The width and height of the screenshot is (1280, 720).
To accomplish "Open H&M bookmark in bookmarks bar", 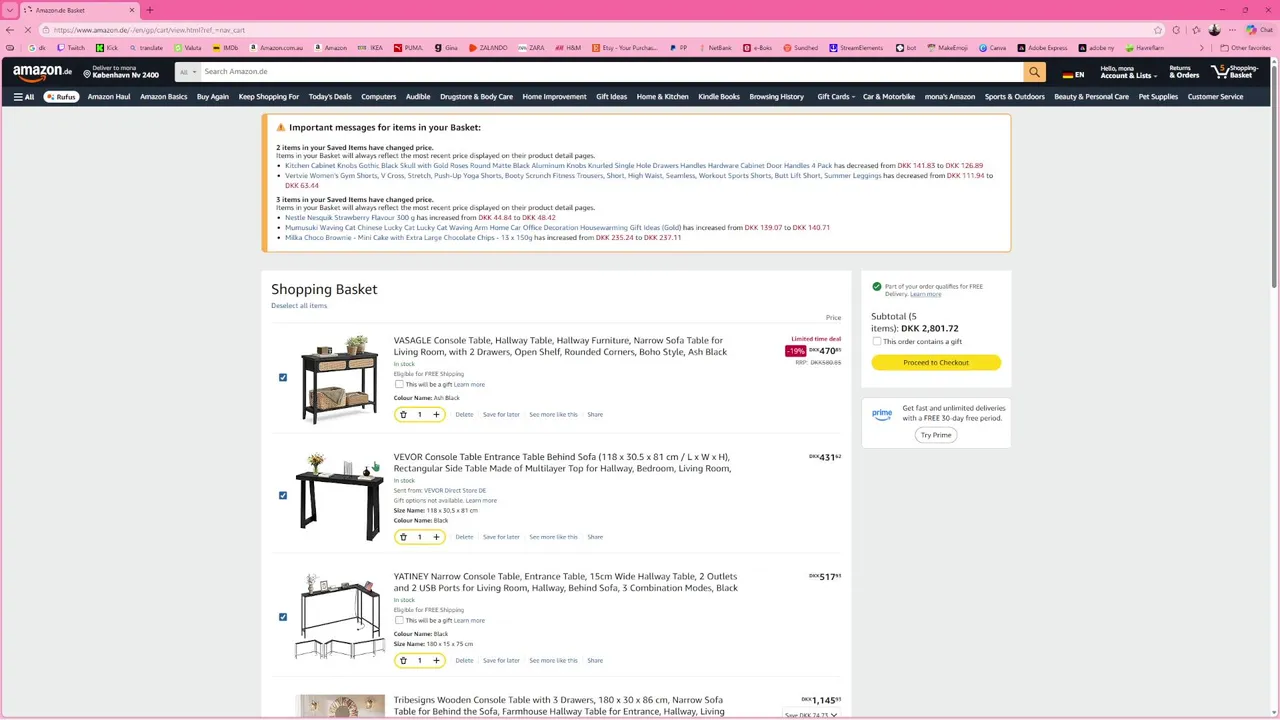I will (x=567, y=48).
